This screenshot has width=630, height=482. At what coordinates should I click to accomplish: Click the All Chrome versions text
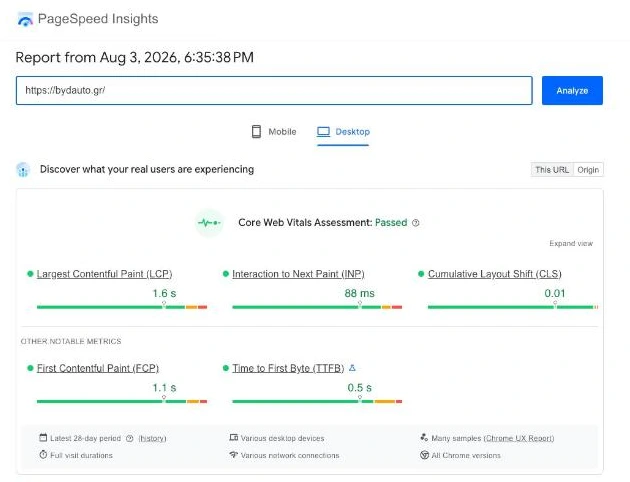pos(466,455)
